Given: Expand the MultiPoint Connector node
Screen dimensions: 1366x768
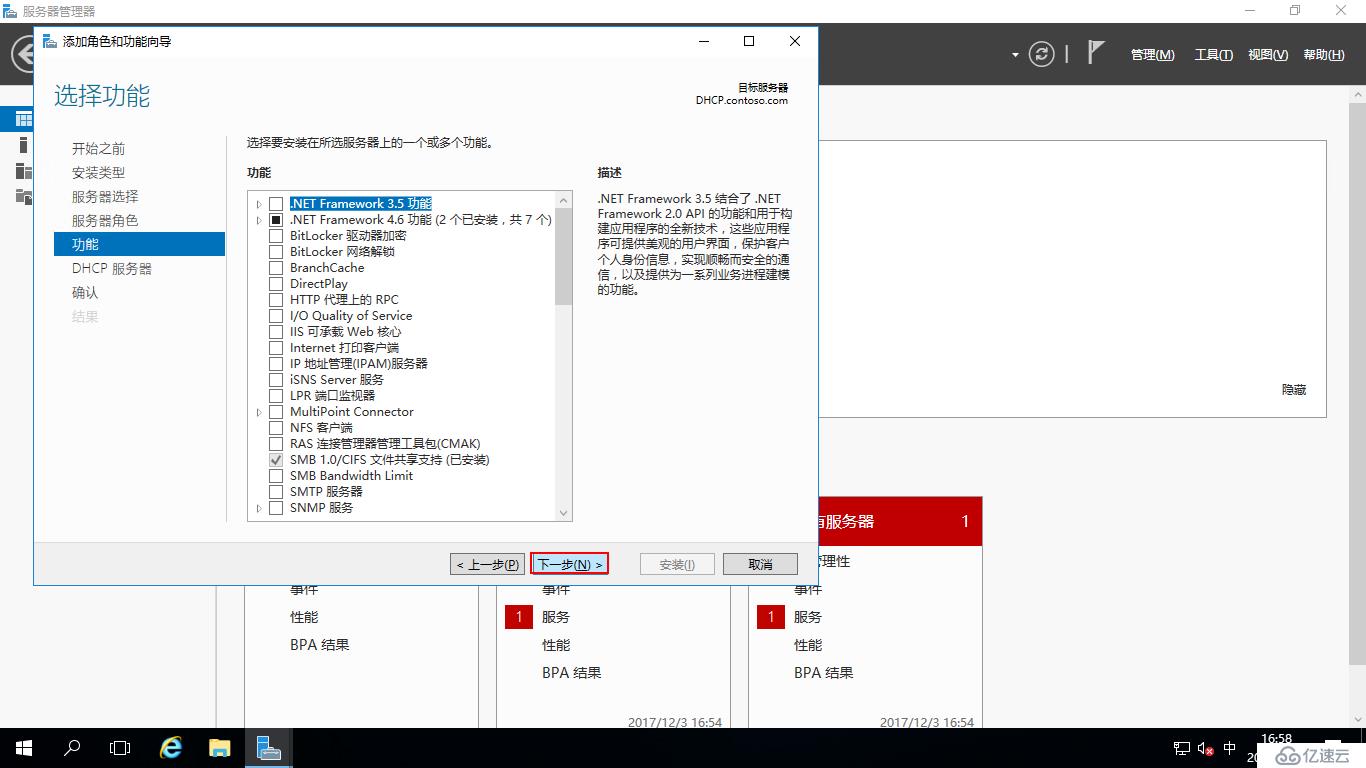Looking at the screenshot, I should click(259, 412).
